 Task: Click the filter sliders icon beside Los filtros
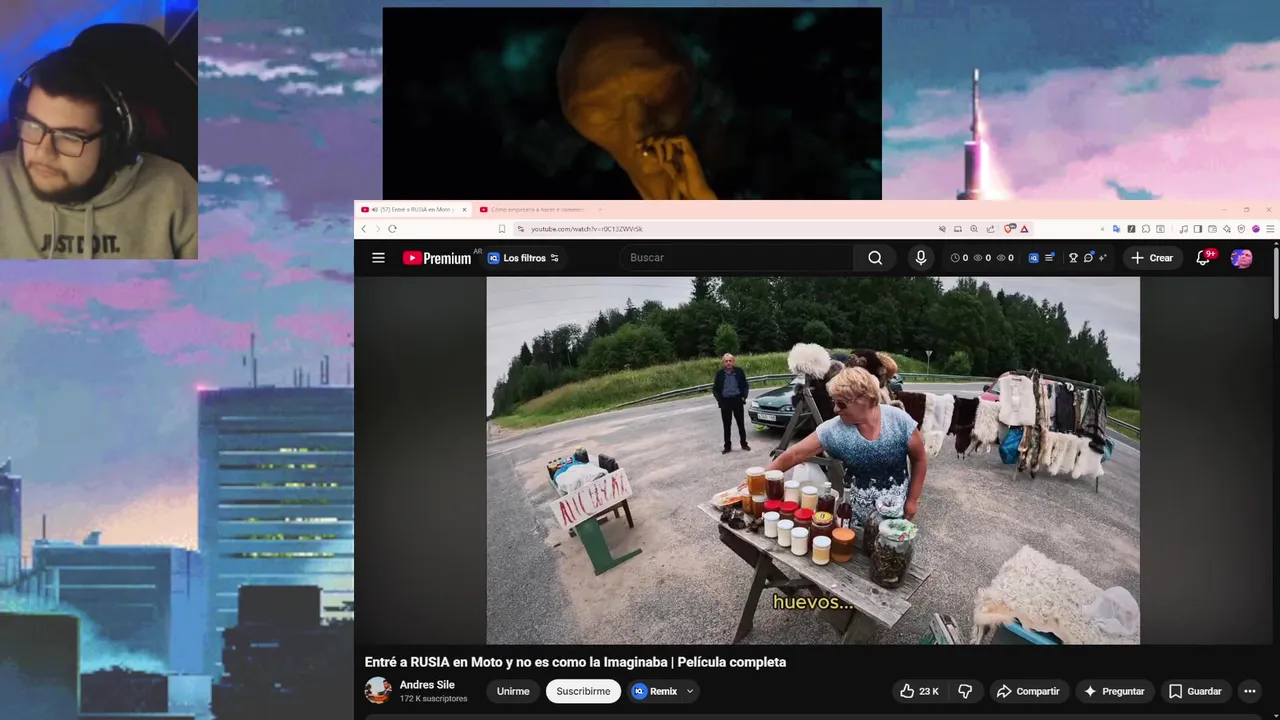click(555, 258)
